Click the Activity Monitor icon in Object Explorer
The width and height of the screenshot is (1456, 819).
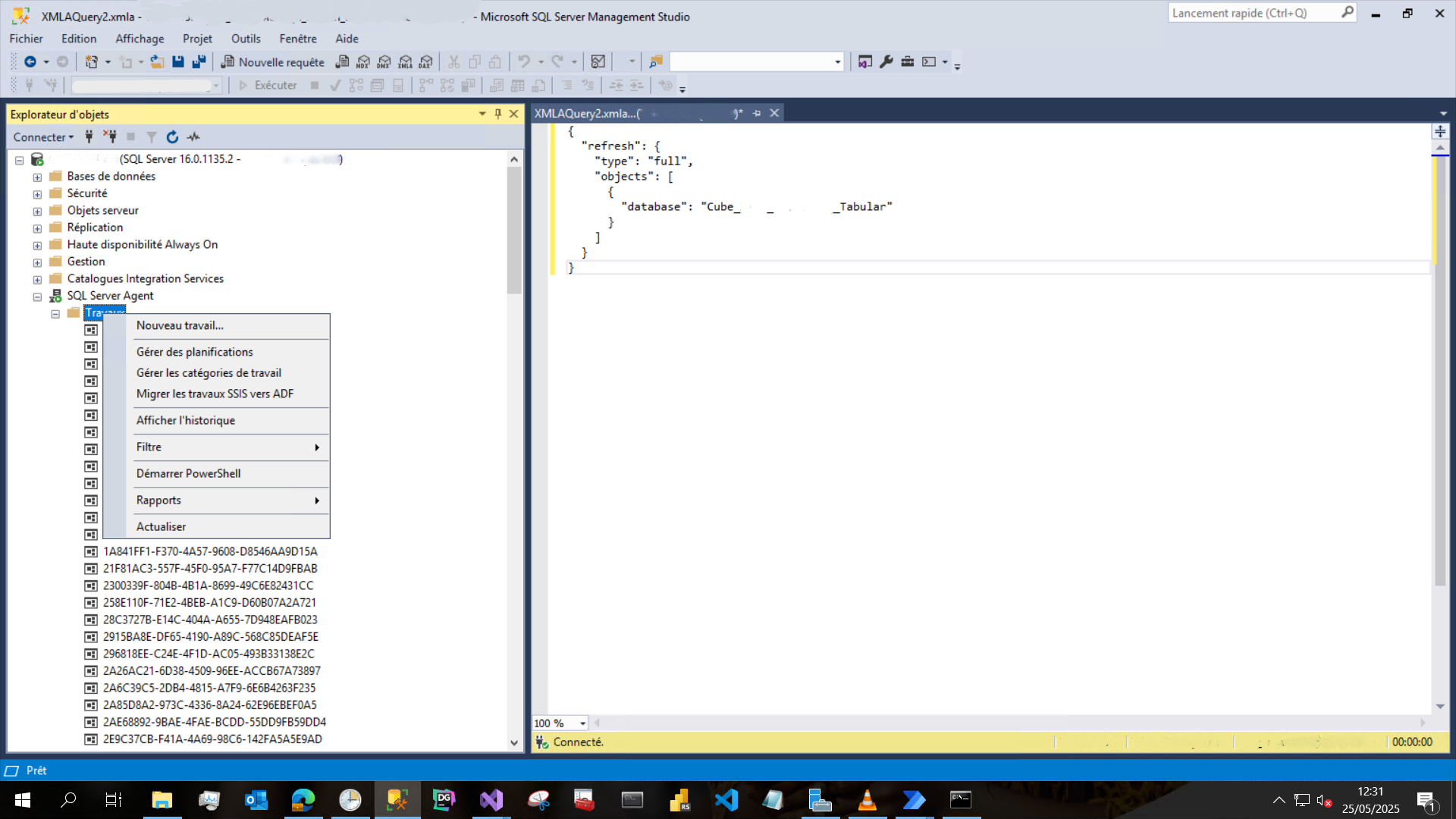[x=194, y=137]
